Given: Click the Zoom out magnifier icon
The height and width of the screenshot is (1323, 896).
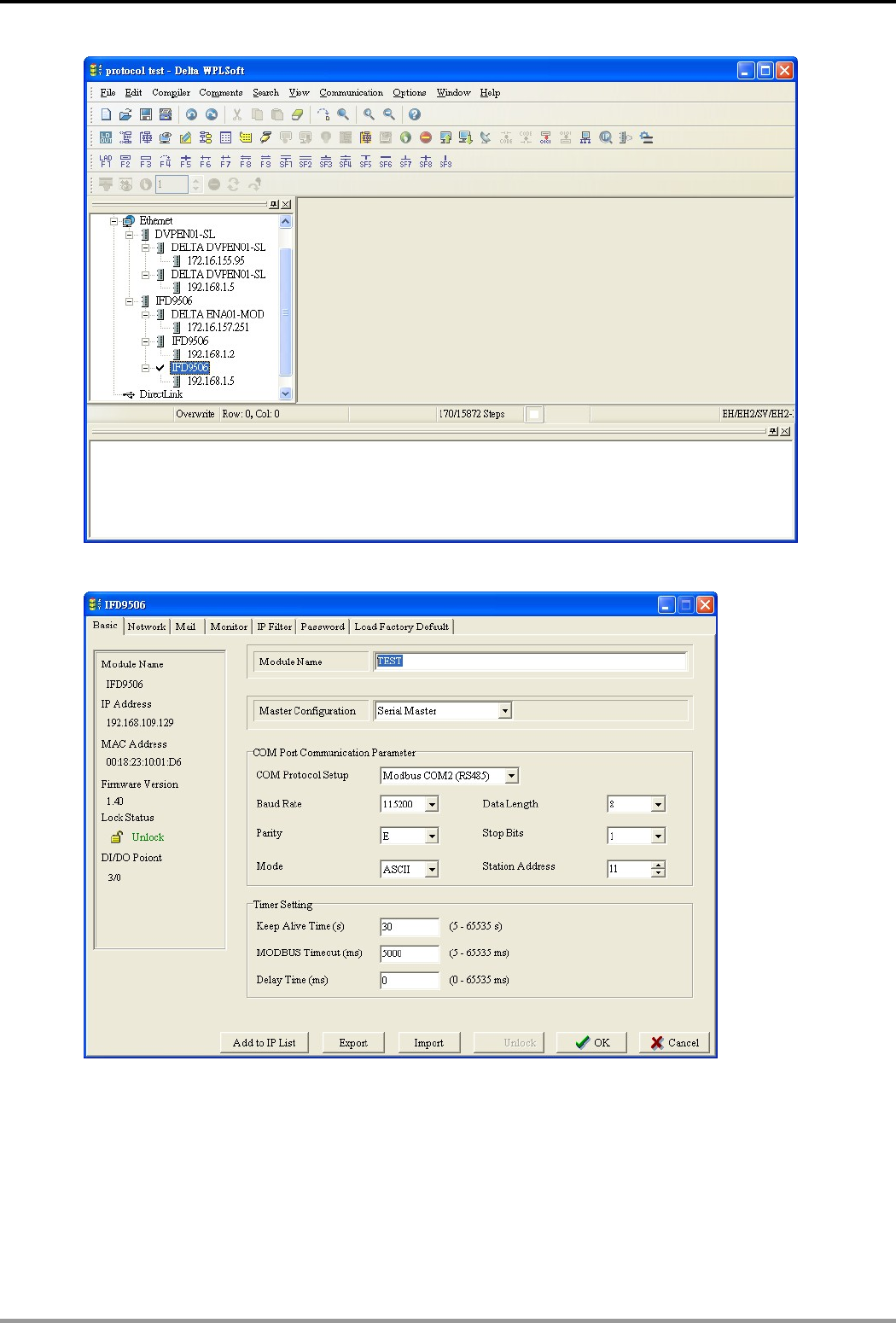Looking at the screenshot, I should [389, 114].
